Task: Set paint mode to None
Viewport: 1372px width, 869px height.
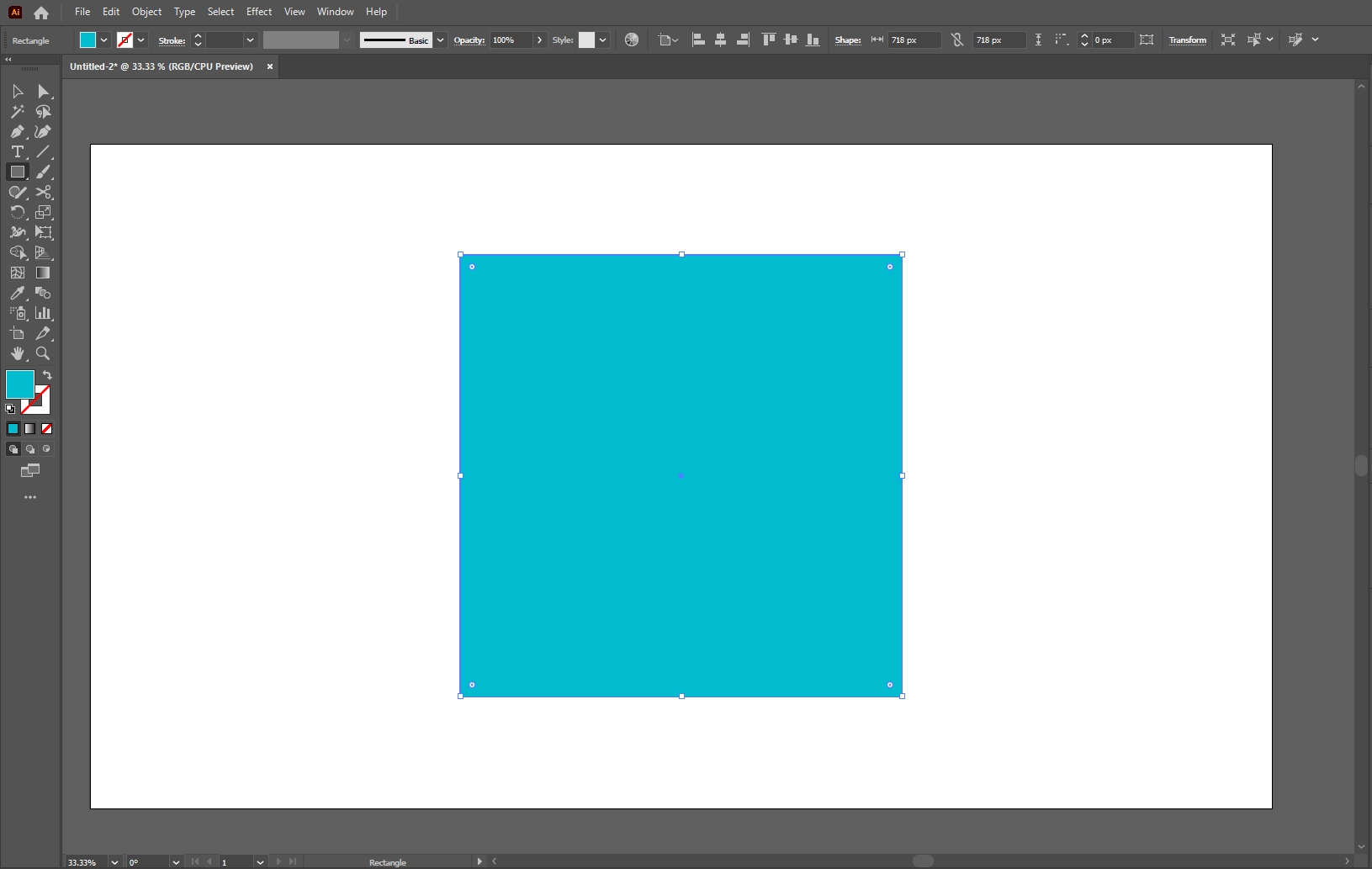Action: [46, 428]
